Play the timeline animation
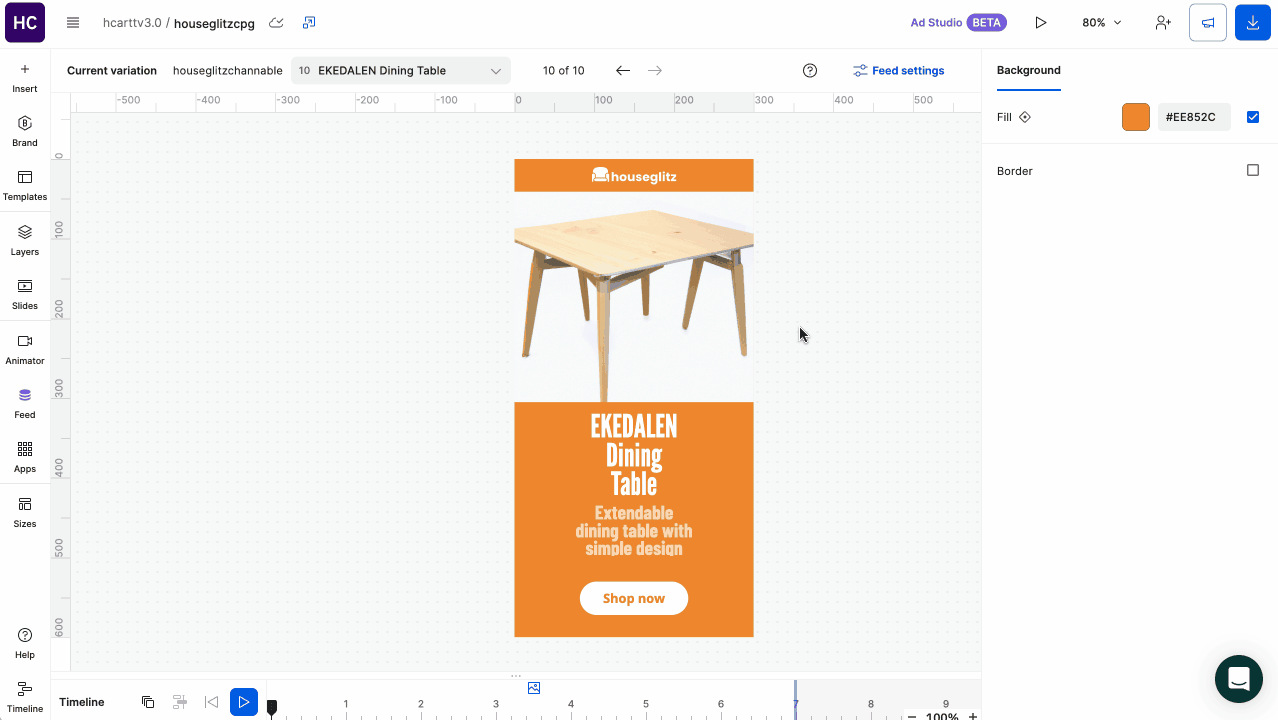Screen dimensions: 1278x720 244,702
